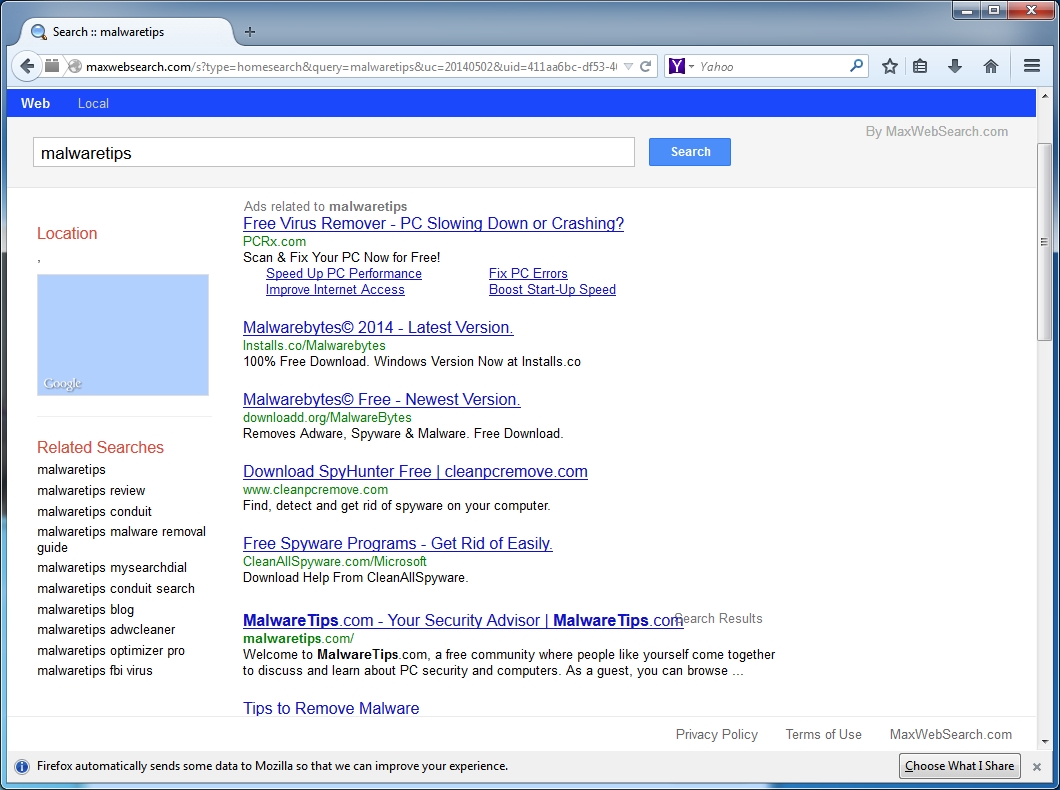Open the Yahoo search engine dropdown

click(690, 65)
